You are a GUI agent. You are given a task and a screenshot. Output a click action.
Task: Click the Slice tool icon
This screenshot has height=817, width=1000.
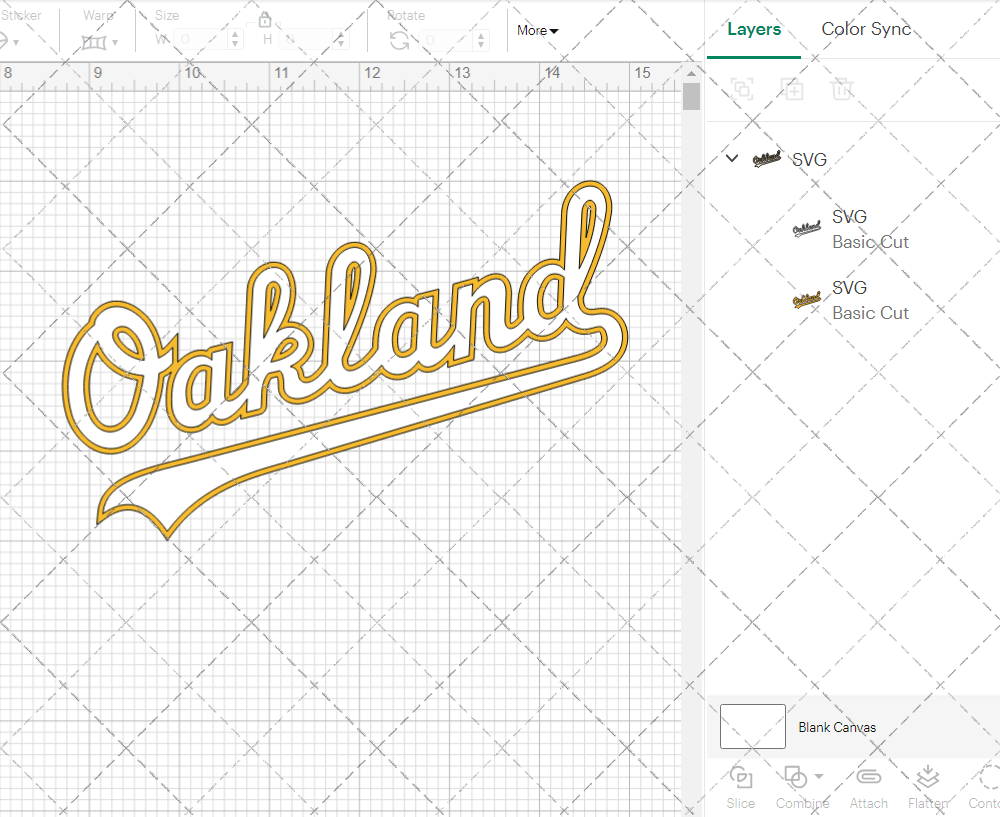coord(741,778)
